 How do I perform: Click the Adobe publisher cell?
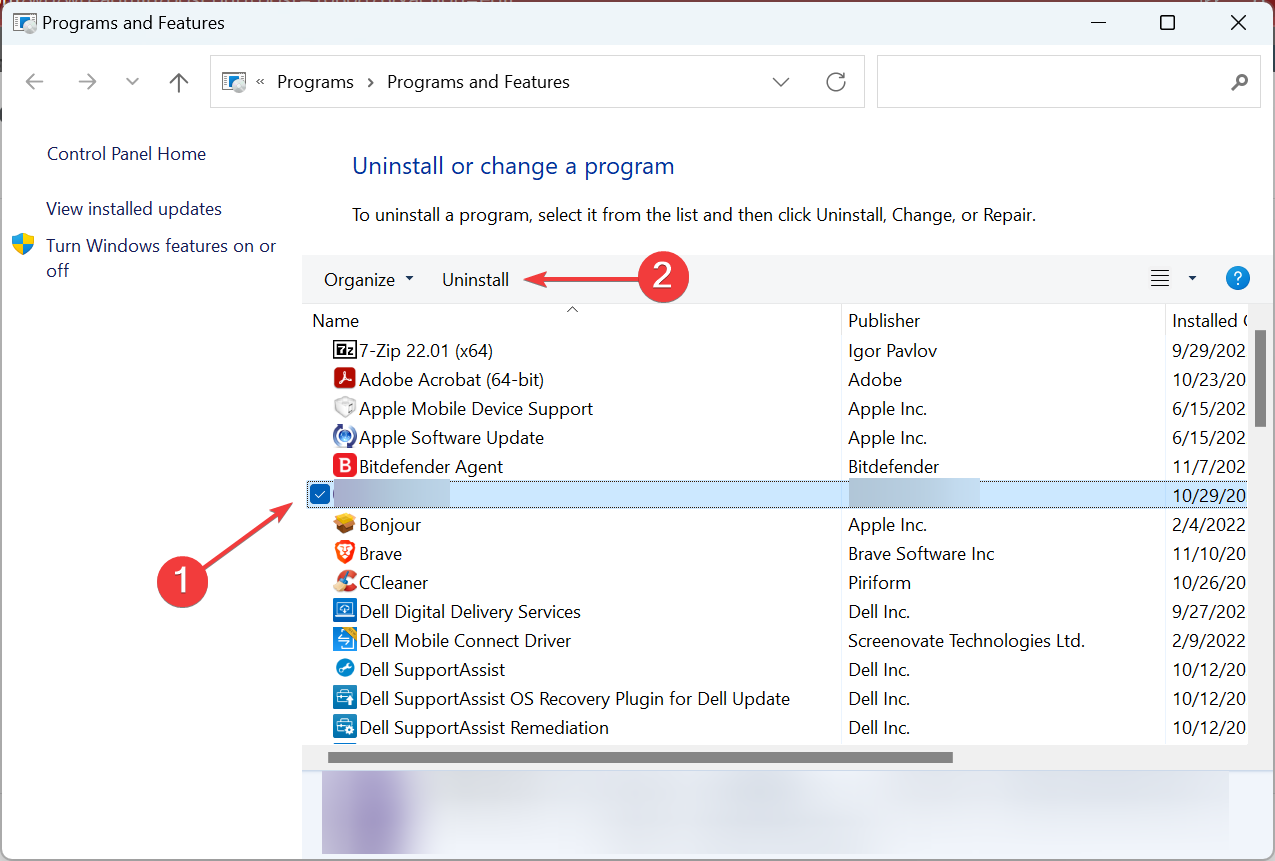coord(875,379)
